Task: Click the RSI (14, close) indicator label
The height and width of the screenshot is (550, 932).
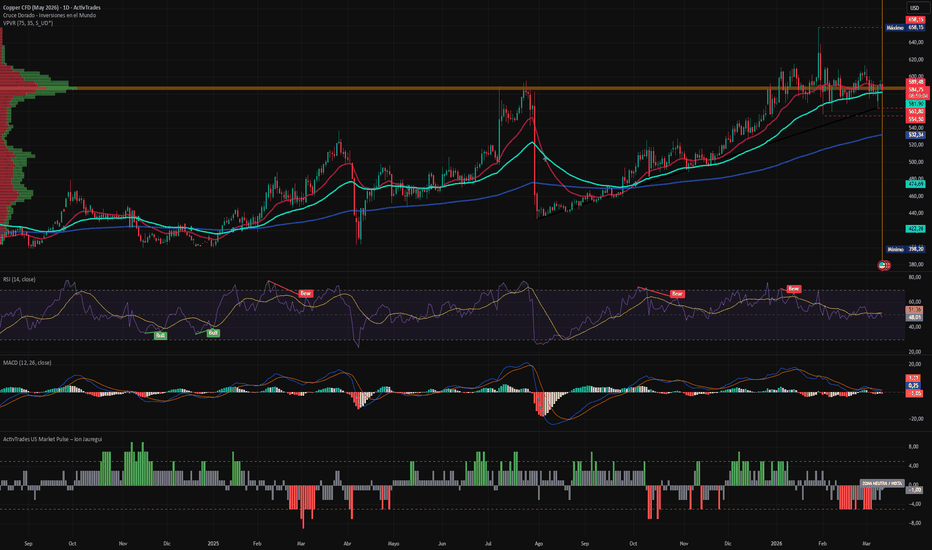Action: coord(19,279)
